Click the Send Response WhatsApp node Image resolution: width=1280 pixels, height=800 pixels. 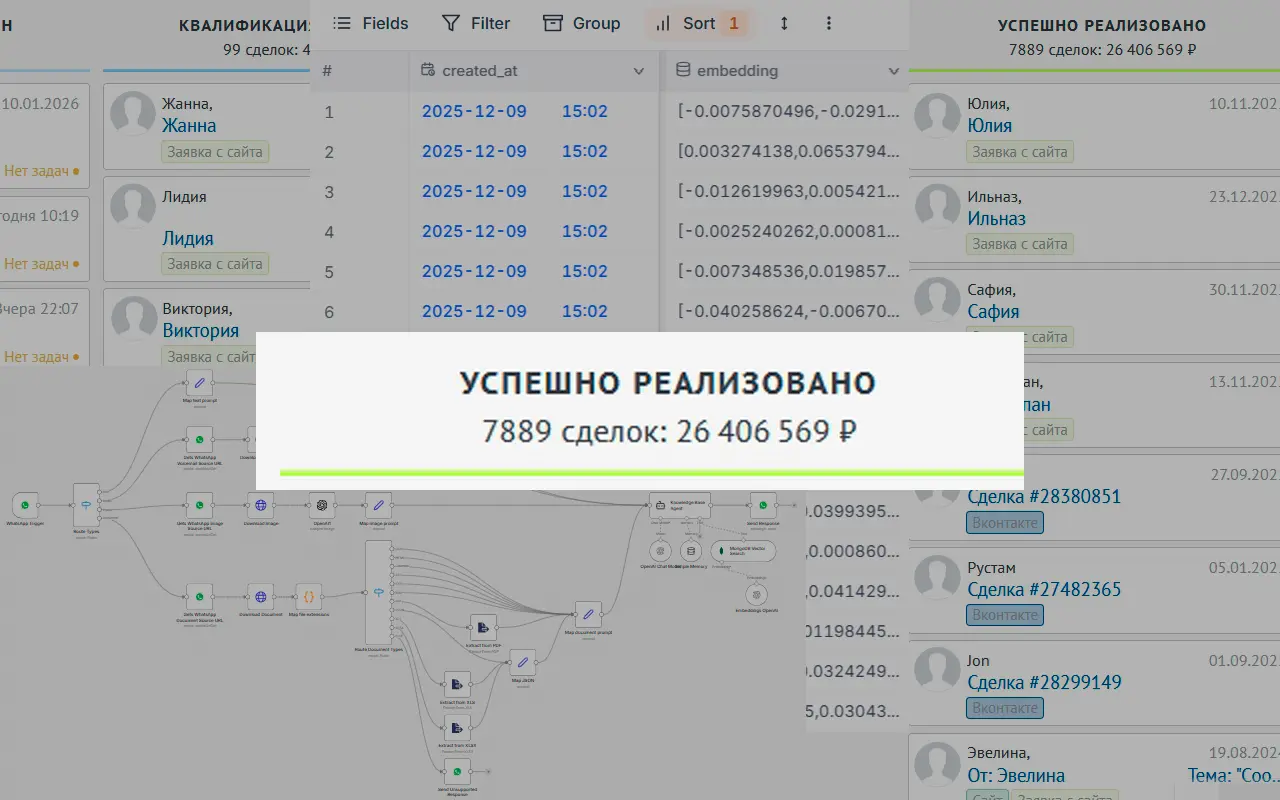point(762,505)
